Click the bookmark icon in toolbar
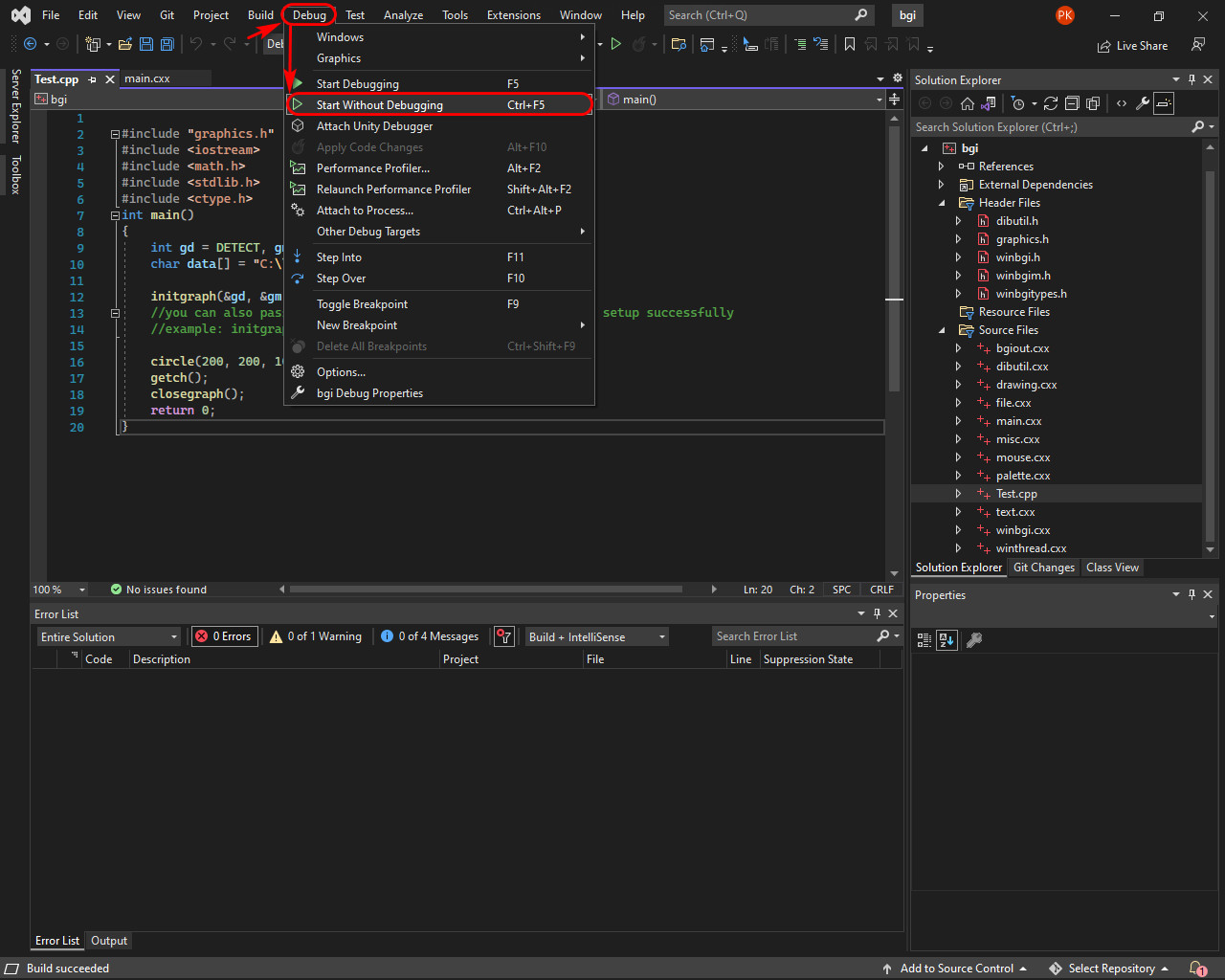This screenshot has height=980, width=1225. [x=849, y=44]
